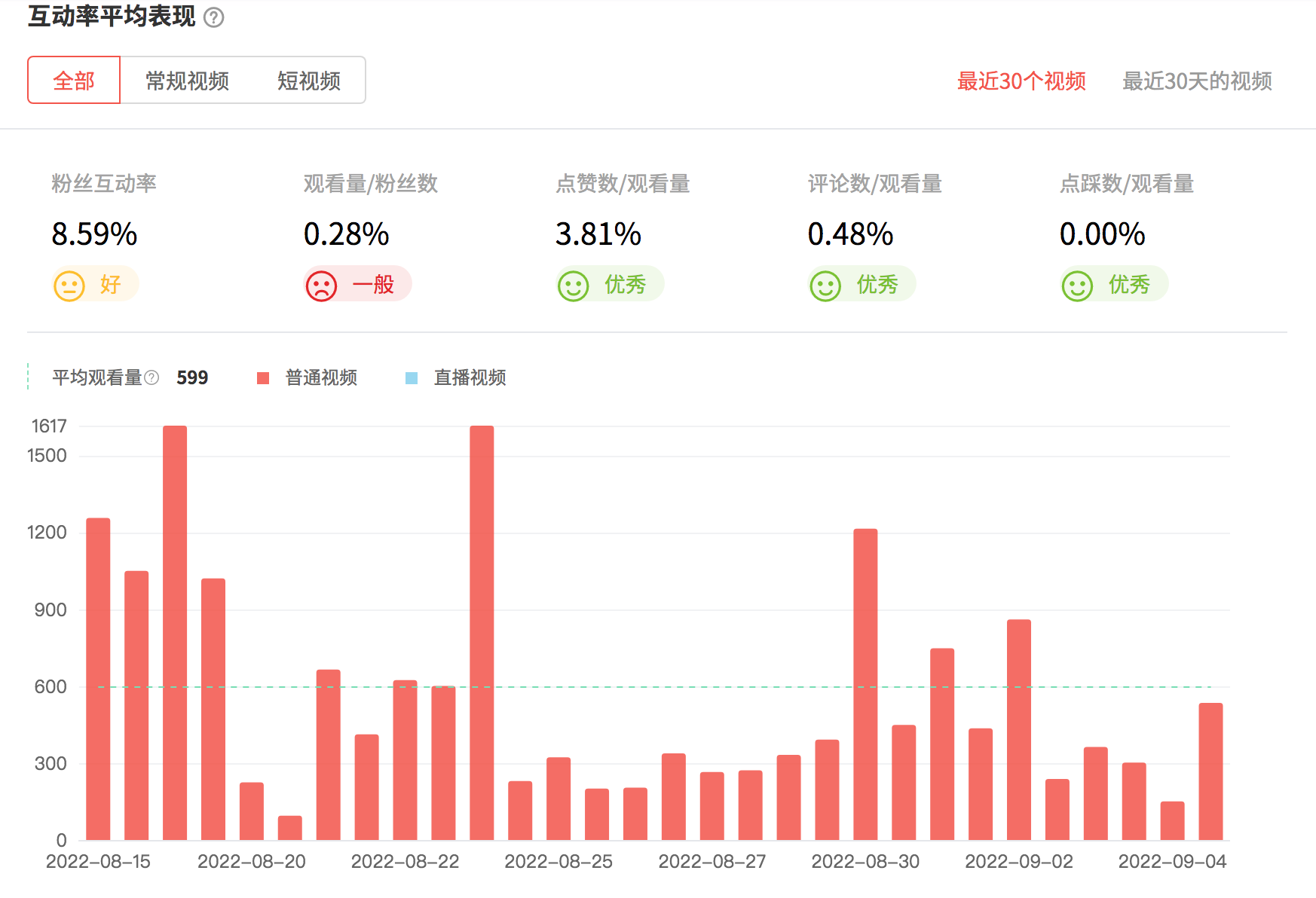Click help icon beside 互动率平均表现 title

pyautogui.click(x=214, y=17)
